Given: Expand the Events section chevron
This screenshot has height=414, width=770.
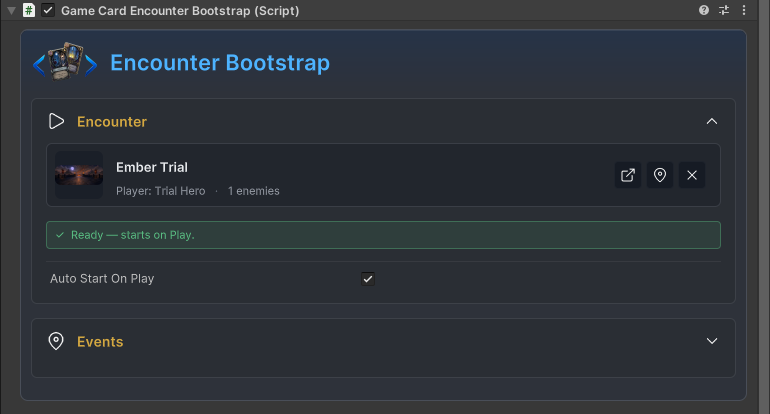Looking at the screenshot, I should pyautogui.click(x=712, y=341).
